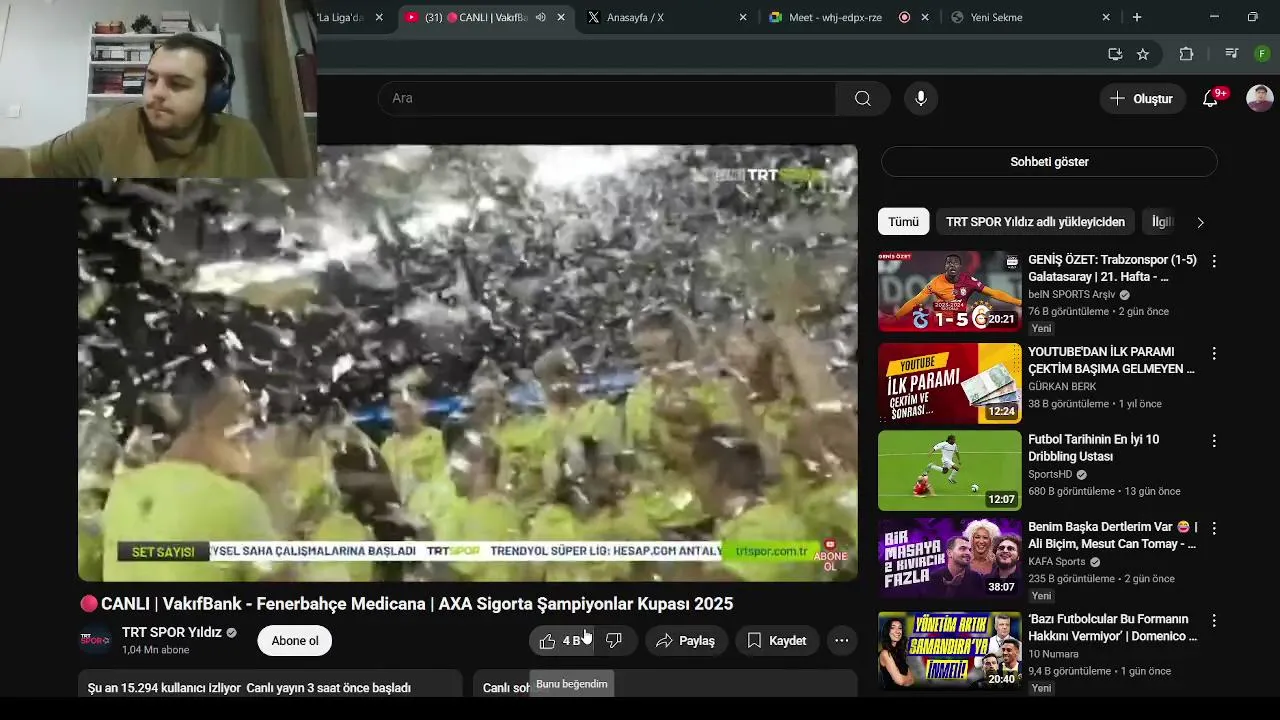
Task: Open 'Bazı Futbolcular Bu Formanın thumbnail
Action: pos(949,650)
